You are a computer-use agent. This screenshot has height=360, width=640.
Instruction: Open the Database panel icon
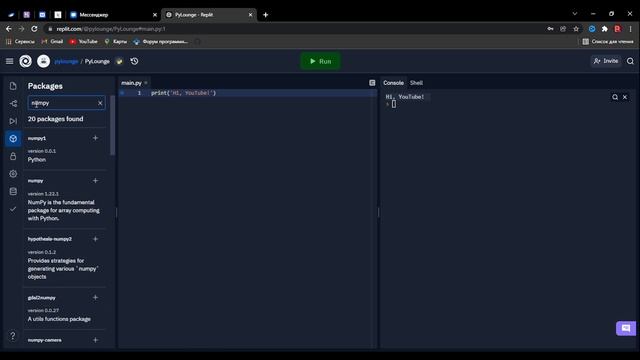point(13,191)
